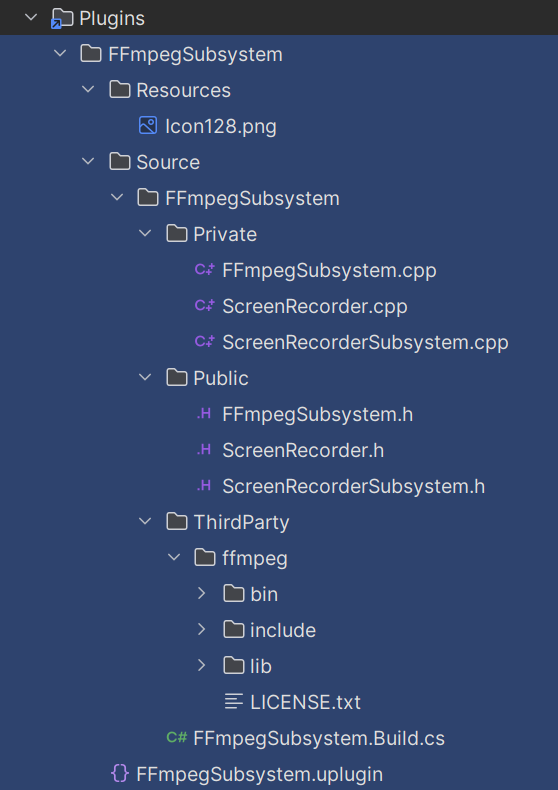
Task: Click the Private folder icon
Action: click(x=177, y=234)
